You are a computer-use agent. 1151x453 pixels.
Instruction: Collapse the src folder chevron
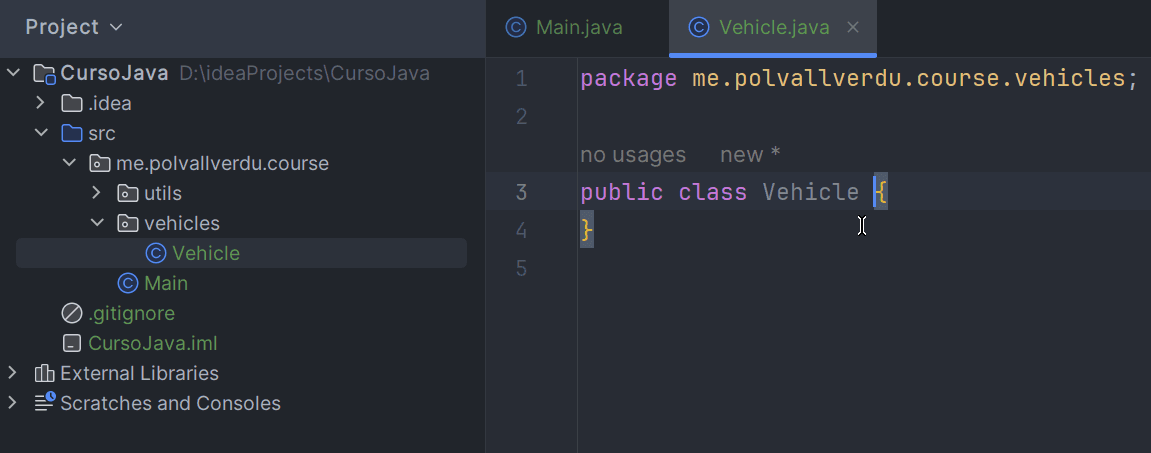click(x=41, y=133)
